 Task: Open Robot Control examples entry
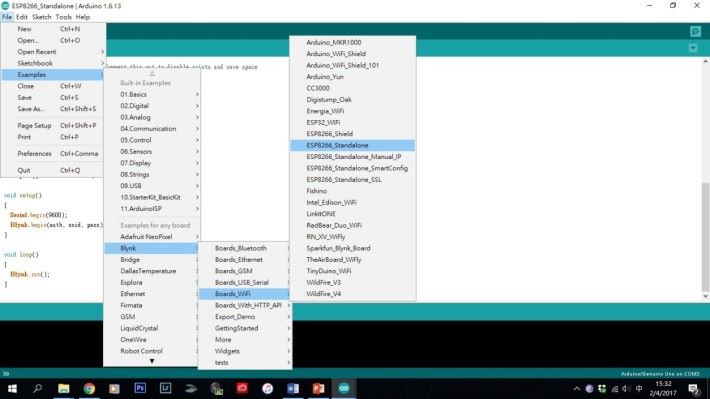152,351
